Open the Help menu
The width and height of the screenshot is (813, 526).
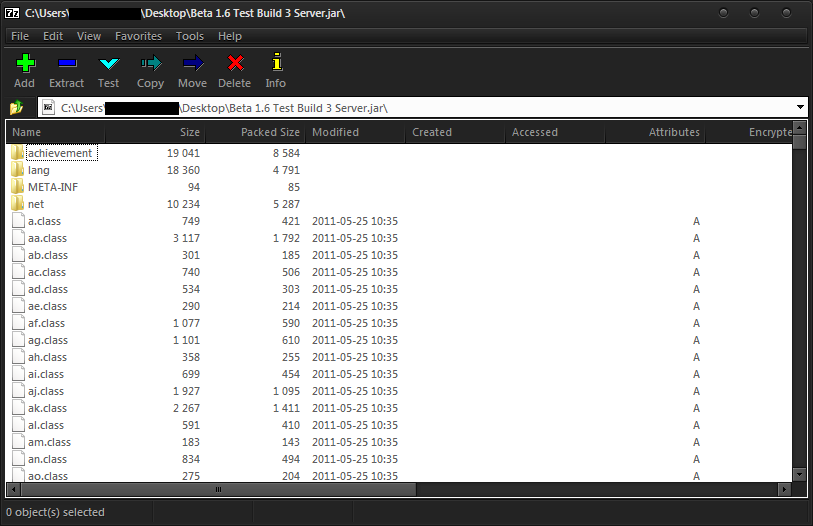(x=230, y=36)
